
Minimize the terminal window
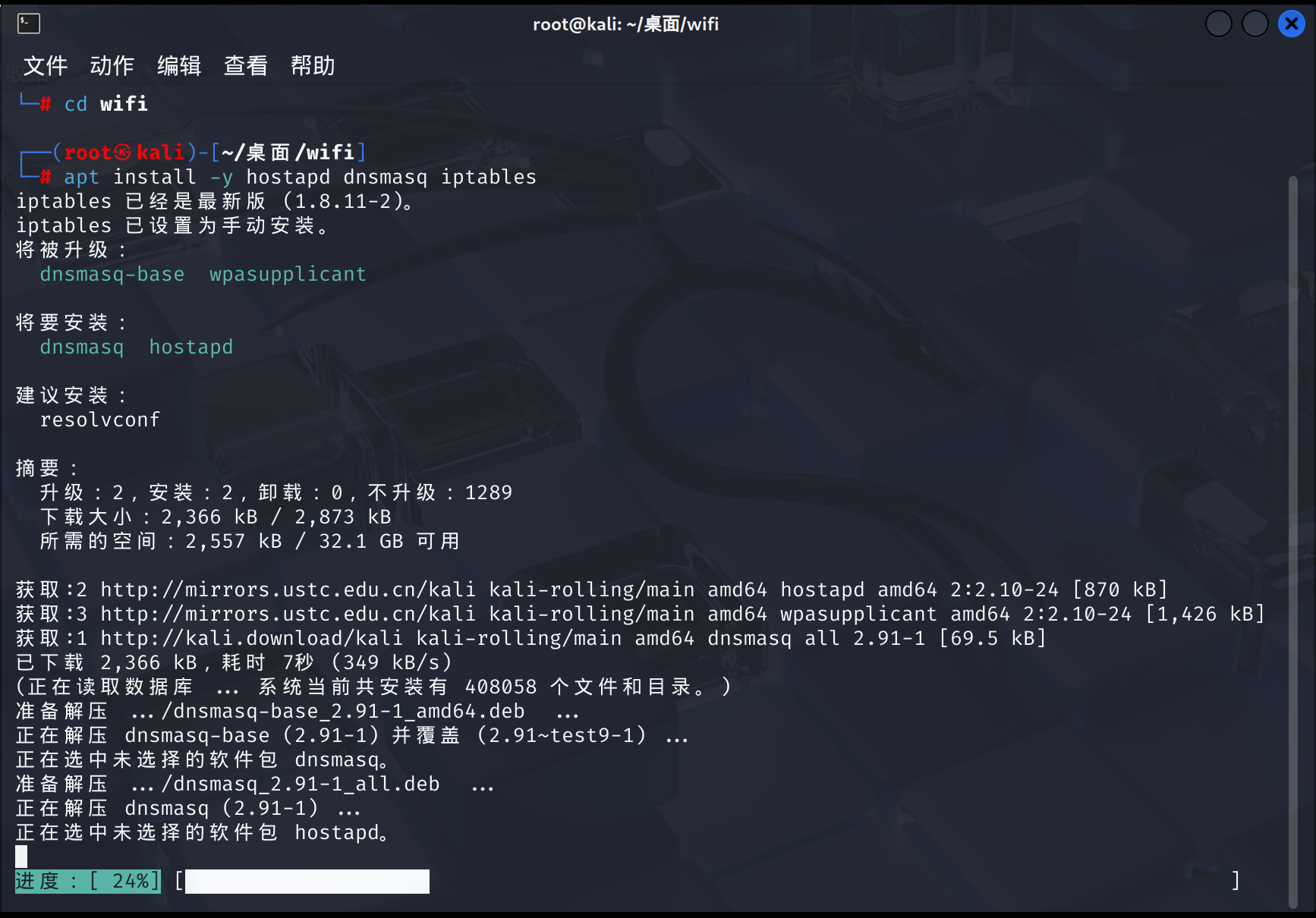pos(1218,24)
